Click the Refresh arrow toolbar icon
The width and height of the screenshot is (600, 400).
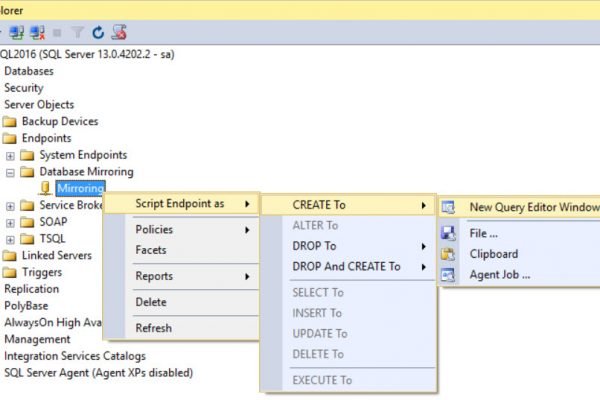click(98, 32)
